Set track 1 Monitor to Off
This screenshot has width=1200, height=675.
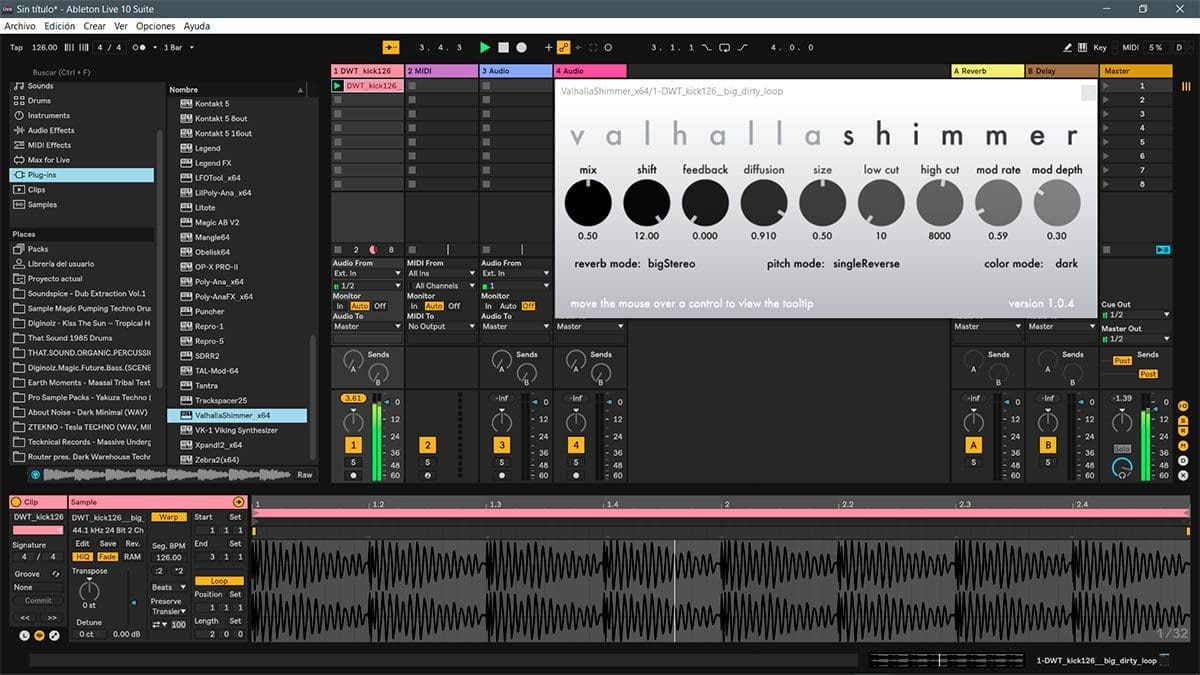click(x=380, y=306)
